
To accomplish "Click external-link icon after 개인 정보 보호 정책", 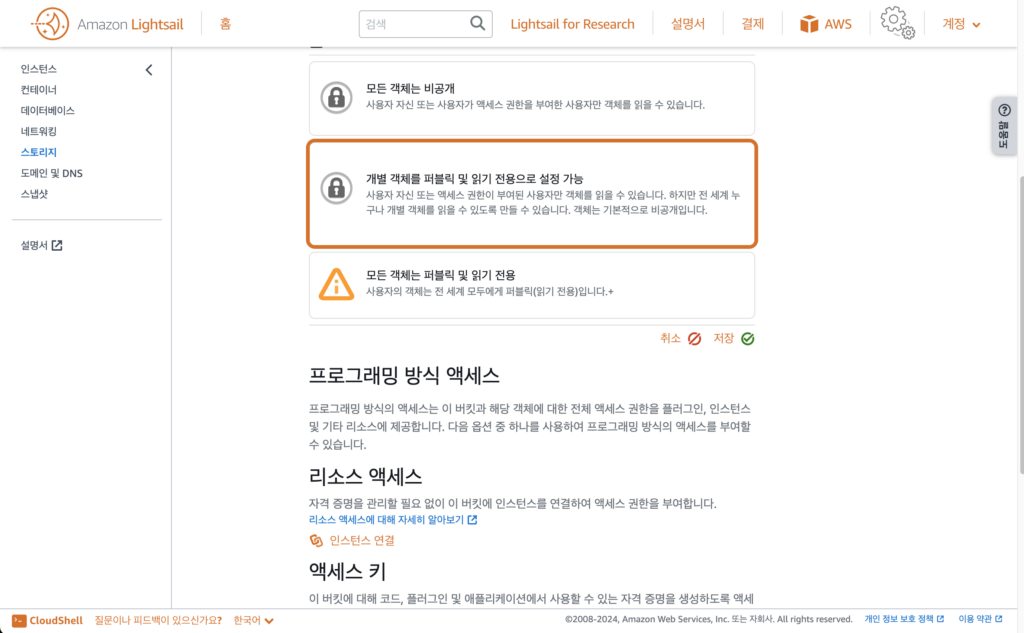I will click(940, 619).
